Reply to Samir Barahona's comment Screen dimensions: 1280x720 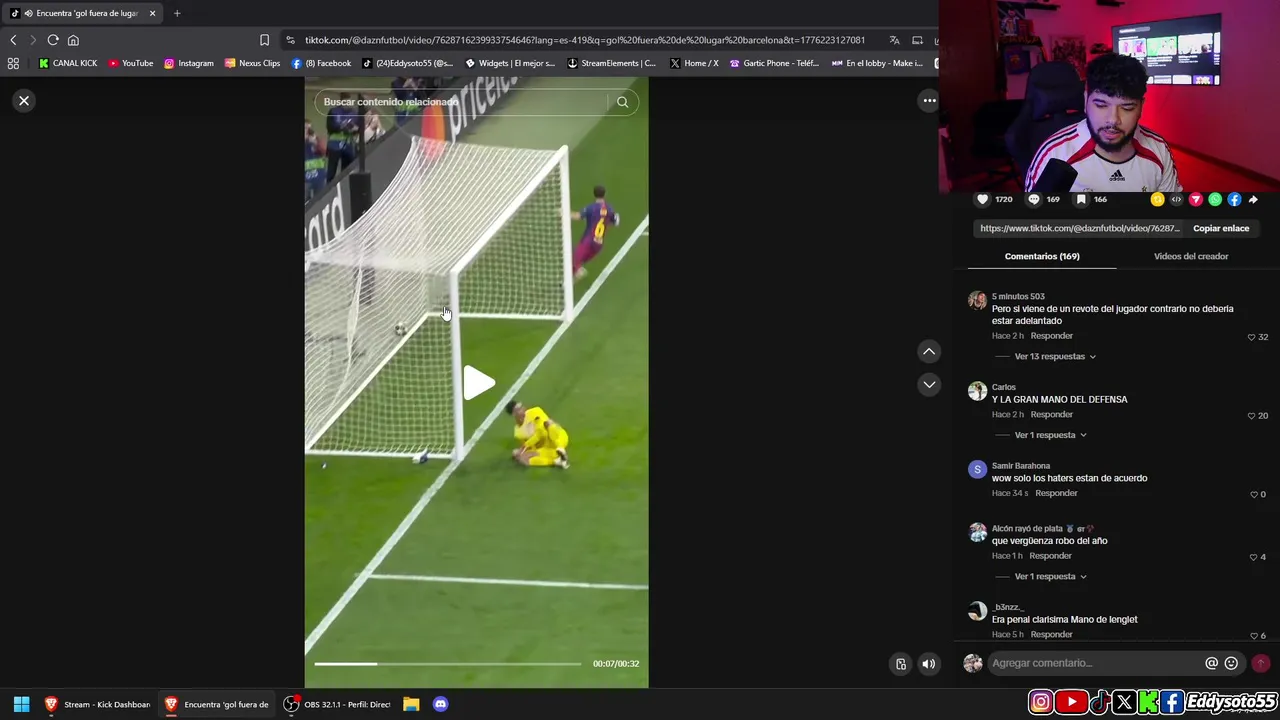point(1056,493)
